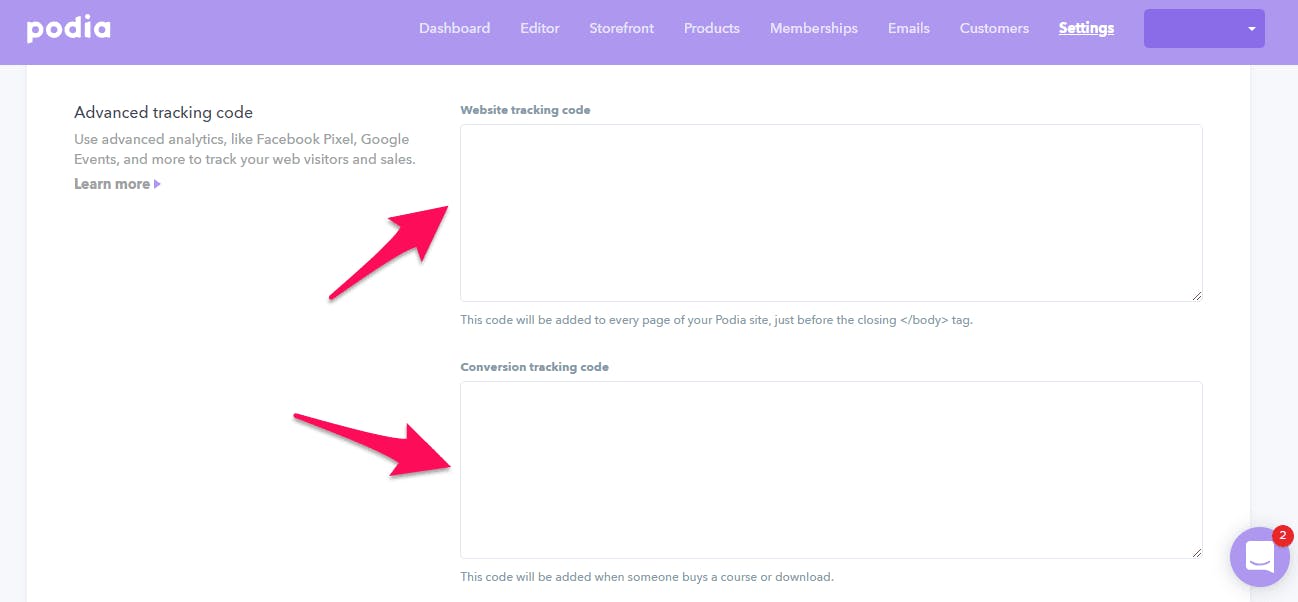Click the red notification badge on chat
1298x602 pixels.
click(x=1283, y=536)
